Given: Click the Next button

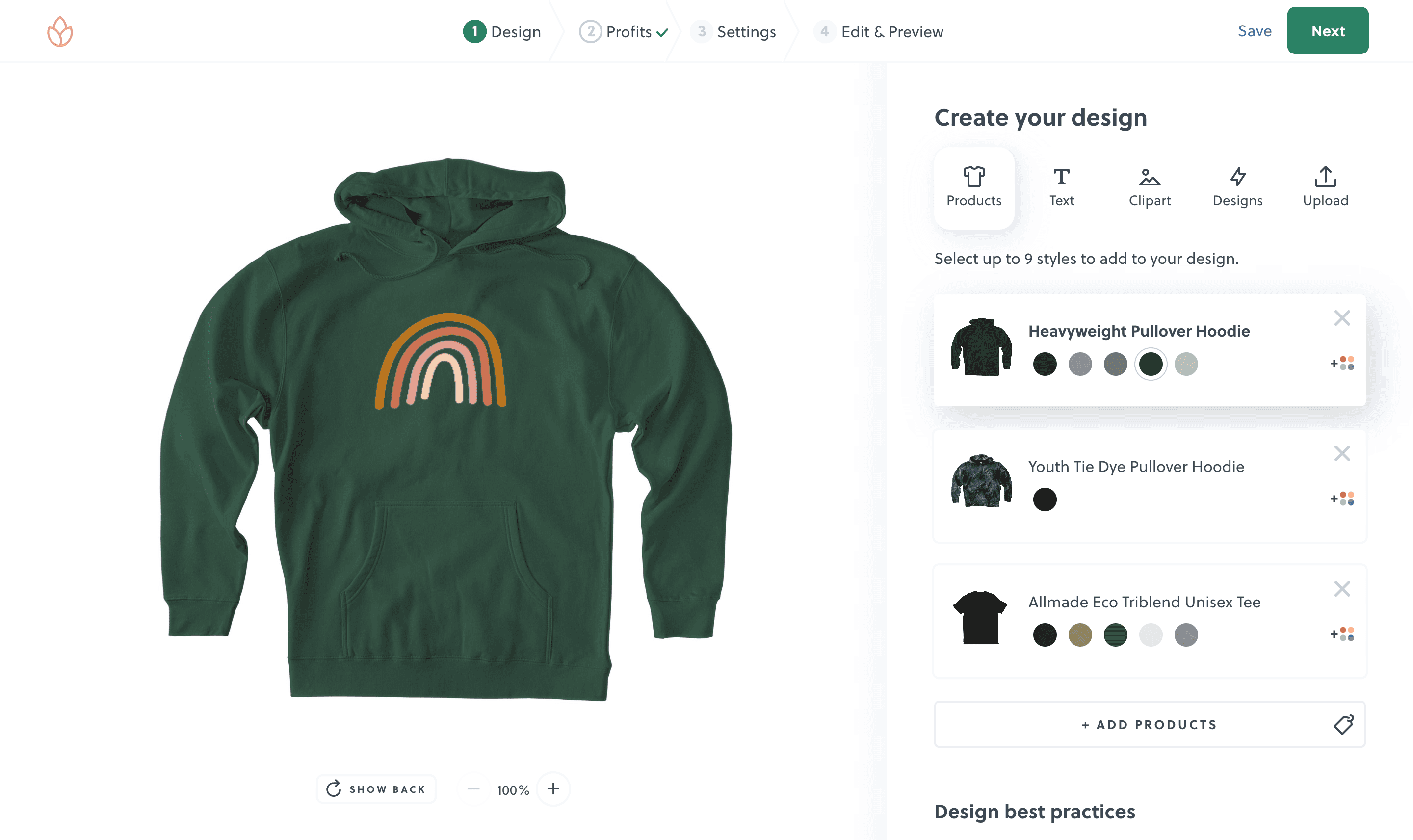Looking at the screenshot, I should tap(1328, 30).
